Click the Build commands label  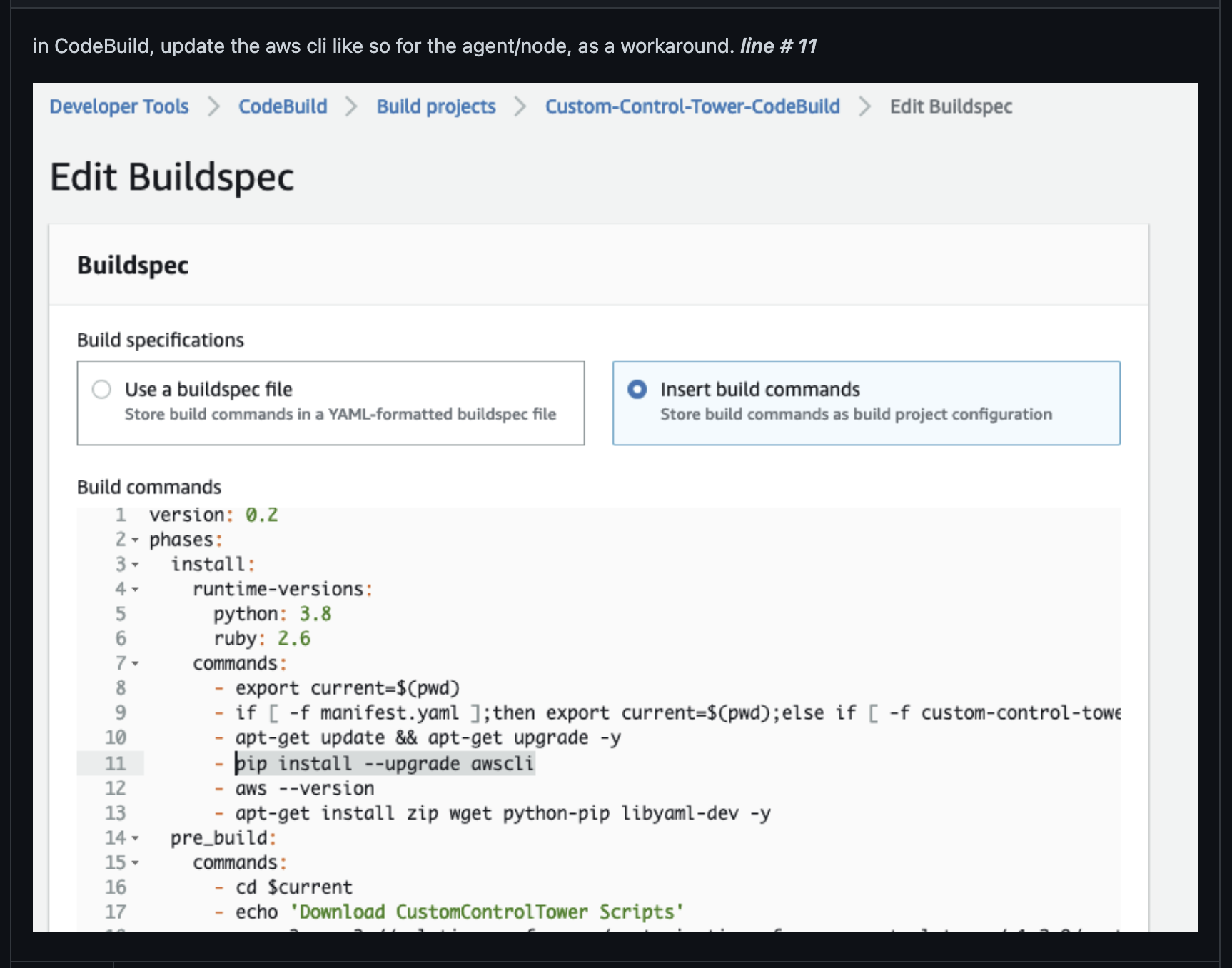click(149, 487)
